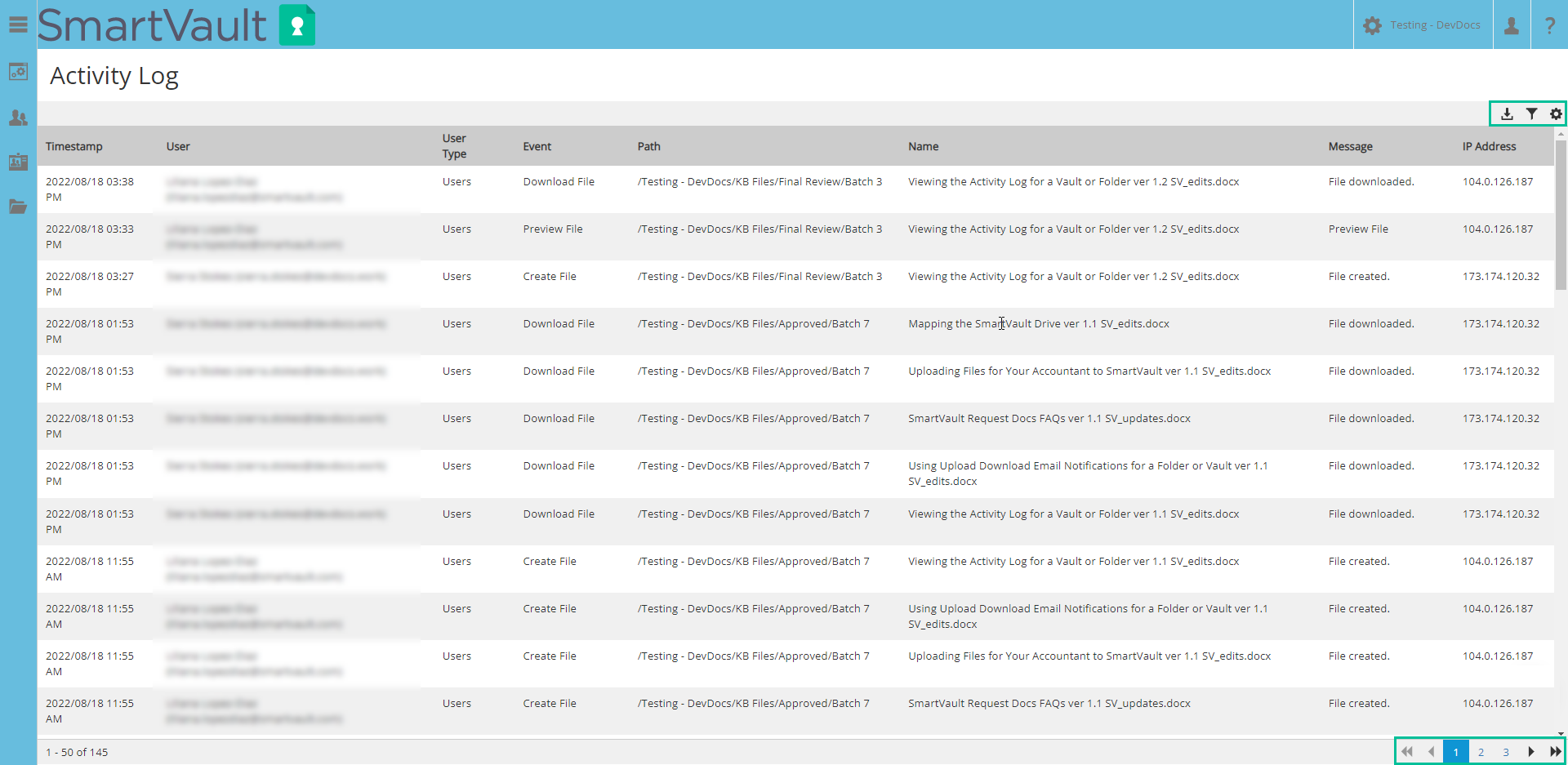
Task: Open the user profile icon at top right
Action: [1511, 24]
